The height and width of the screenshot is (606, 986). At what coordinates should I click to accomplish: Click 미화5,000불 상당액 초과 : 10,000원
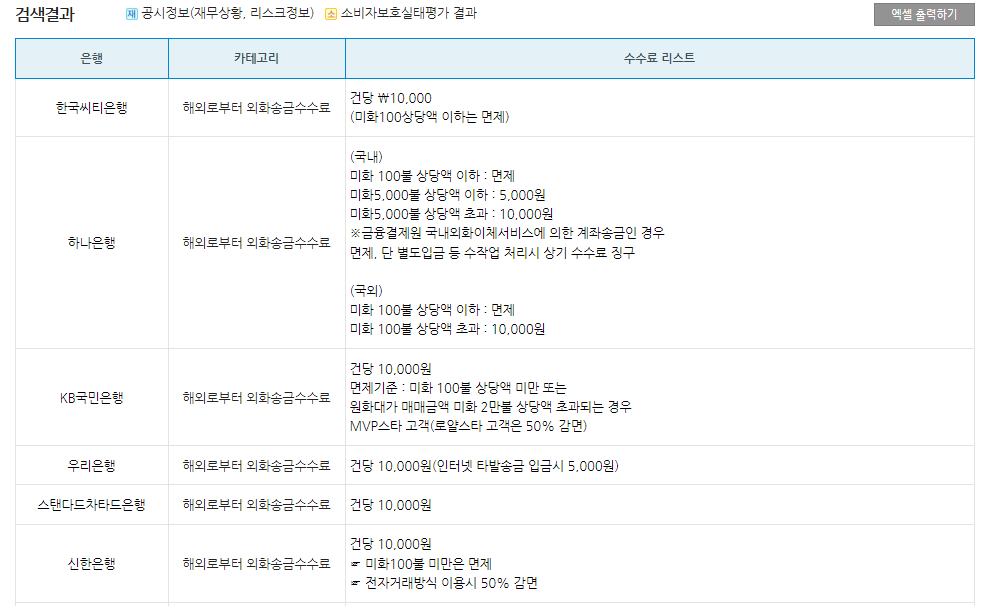click(x=451, y=214)
